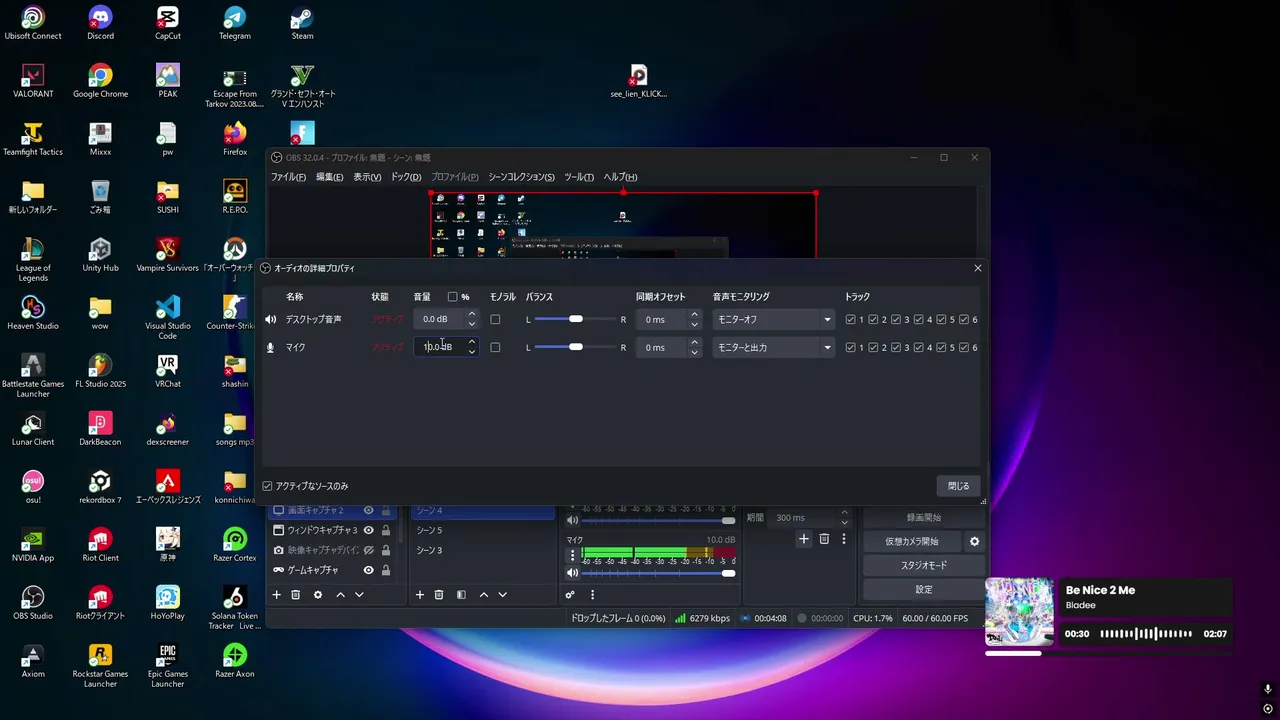
Task: Open scene filters icon
Action: [x=461, y=595]
